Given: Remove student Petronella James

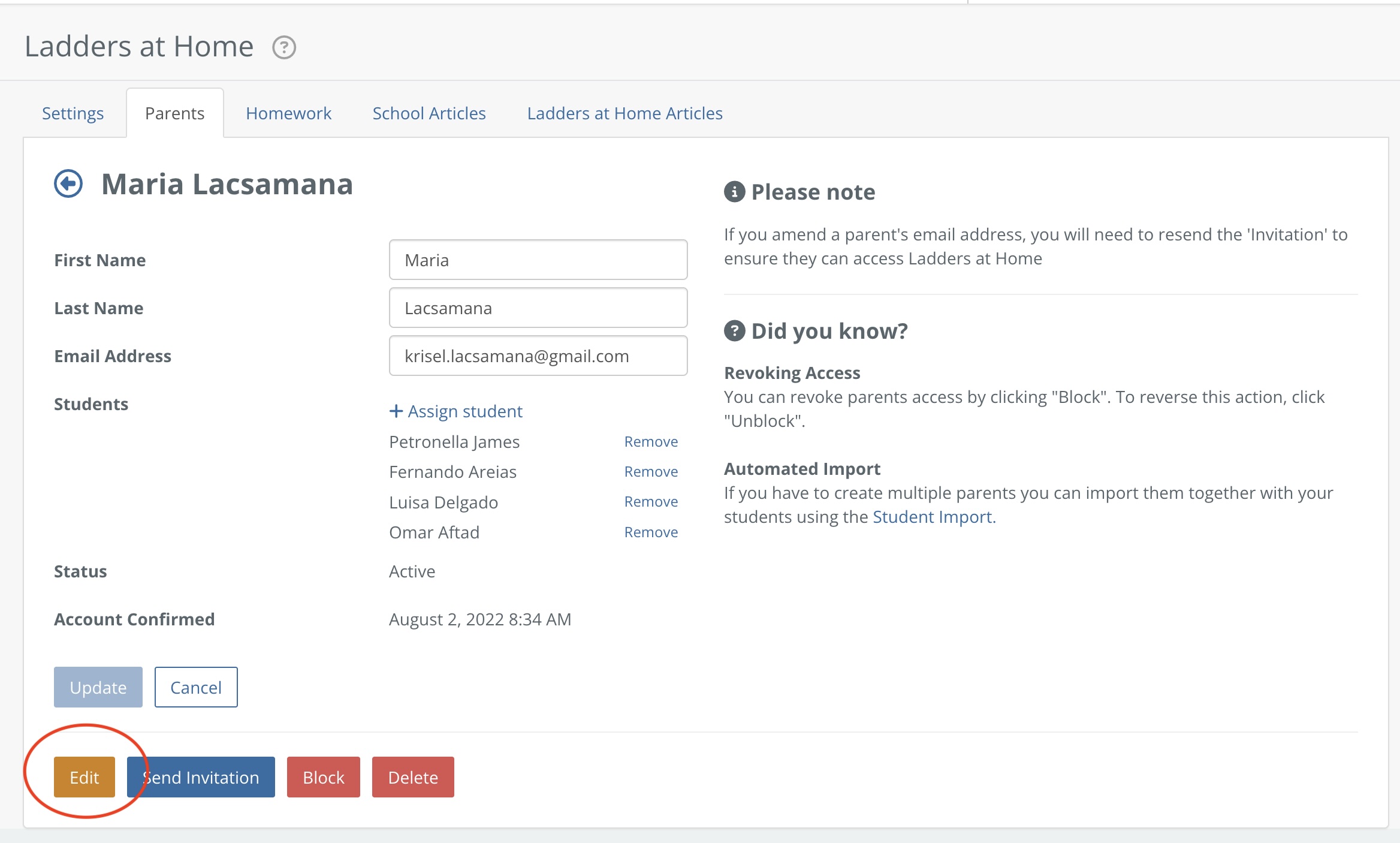Looking at the screenshot, I should point(651,442).
